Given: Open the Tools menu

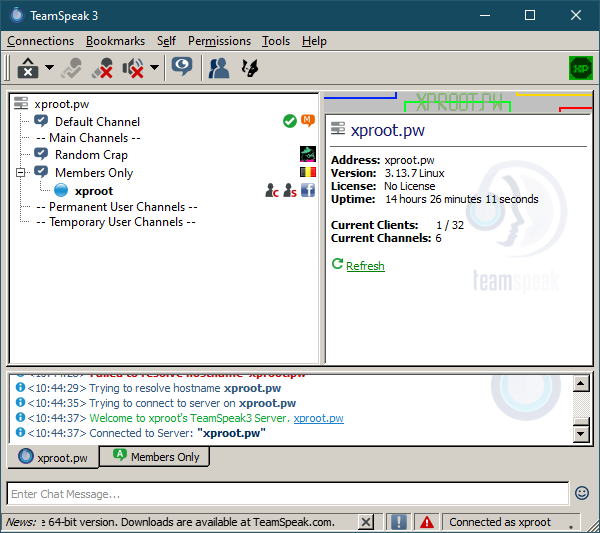Looking at the screenshot, I should click(276, 41).
